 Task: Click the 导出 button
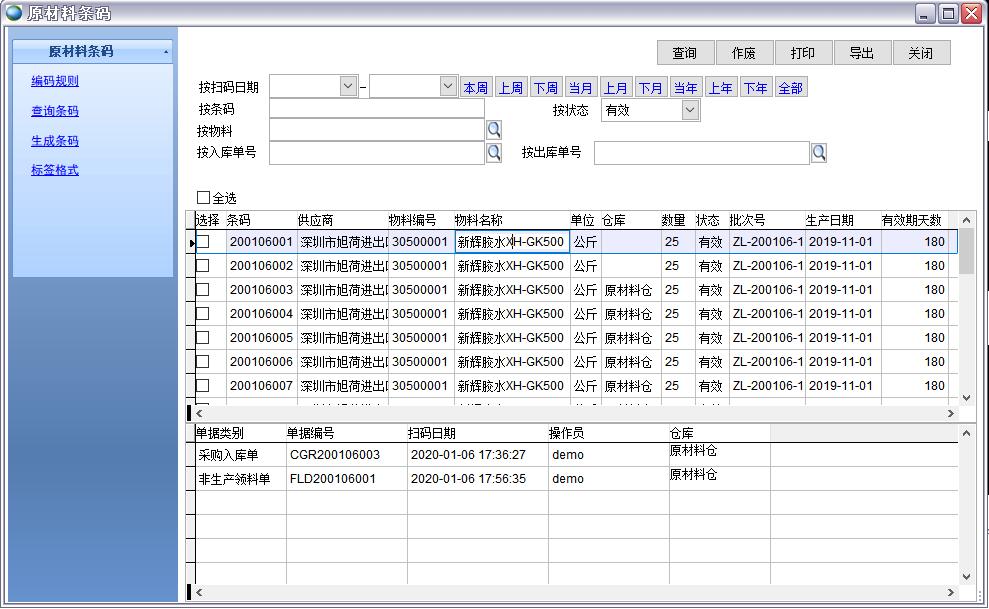pyautogui.click(x=861, y=53)
